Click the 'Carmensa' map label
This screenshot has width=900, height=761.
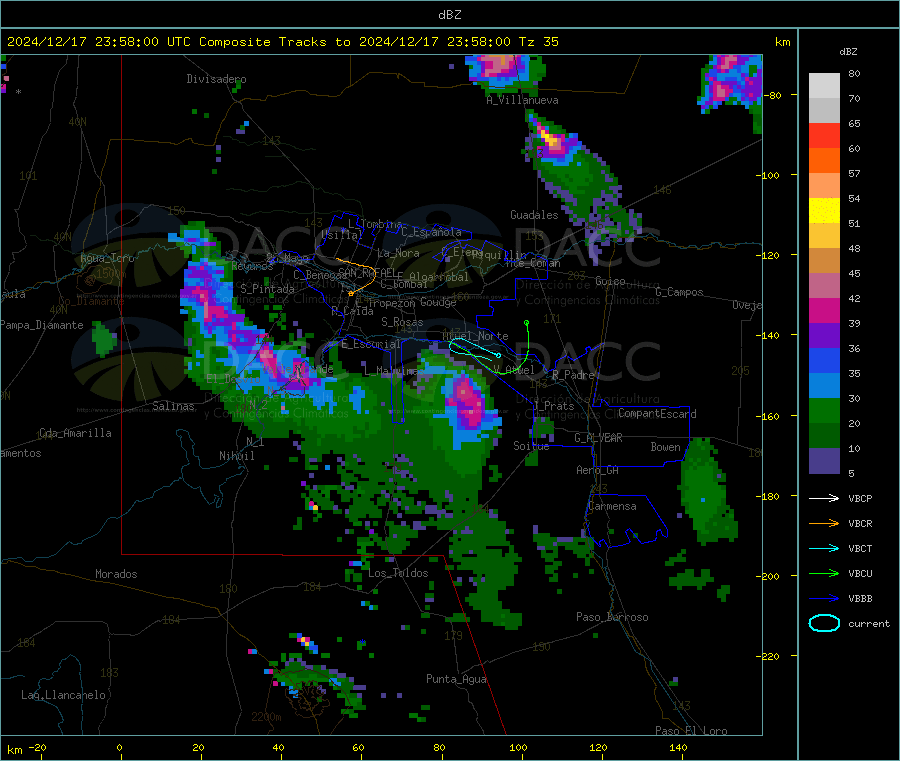(612, 506)
